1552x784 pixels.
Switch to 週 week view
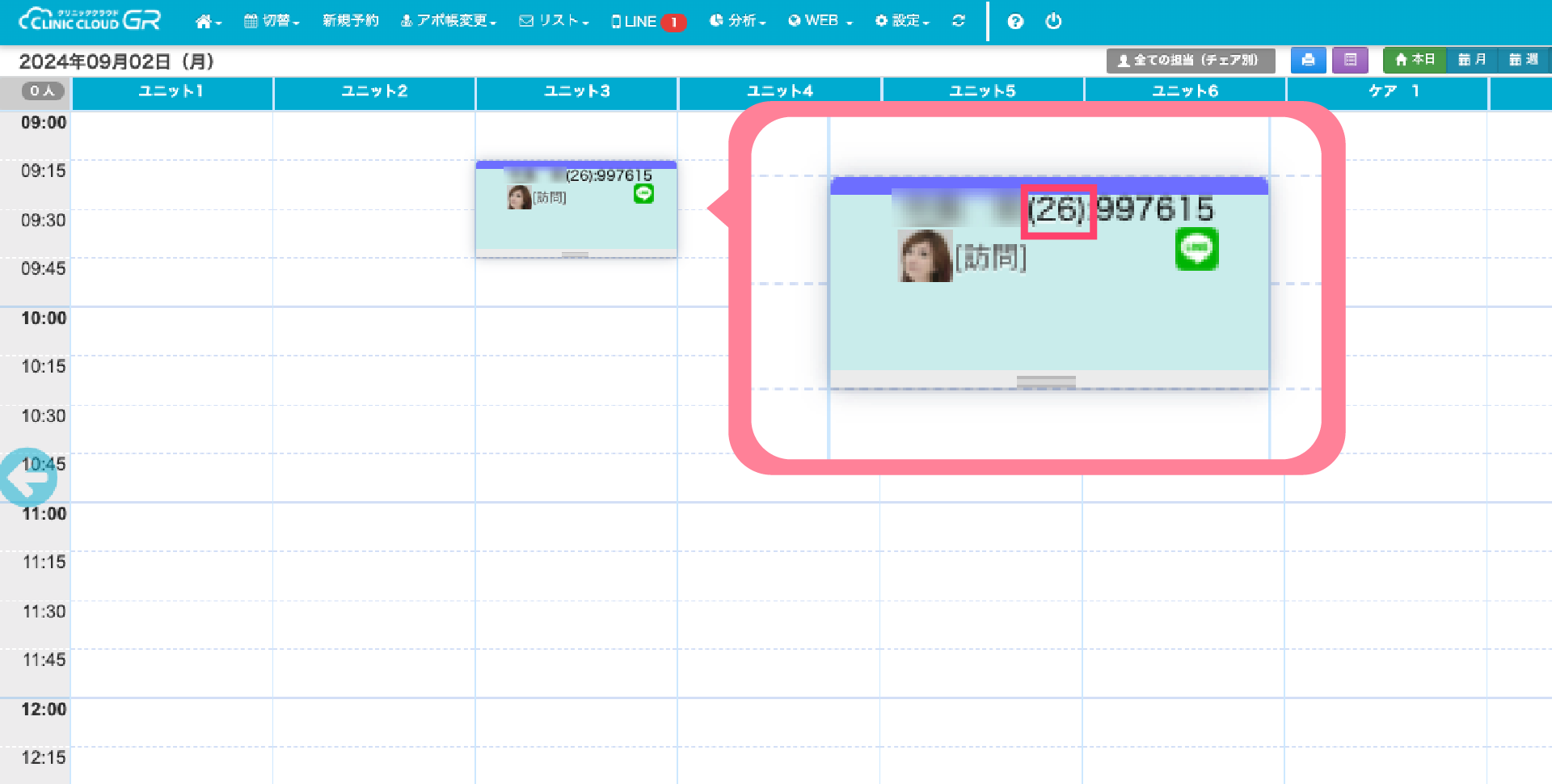pyautogui.click(x=1523, y=60)
